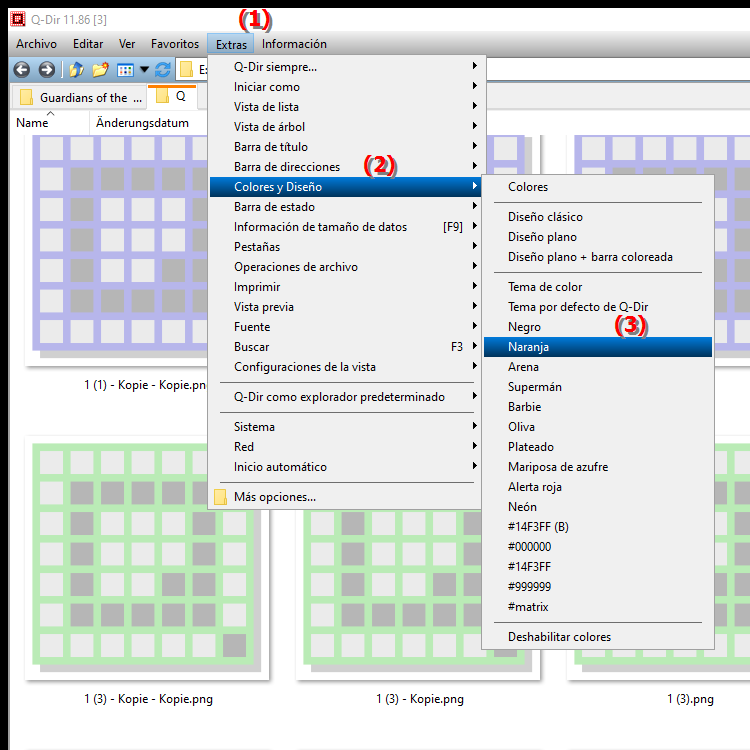Sort by Änderungsdatum column header
The image size is (750, 750).
coord(142,123)
